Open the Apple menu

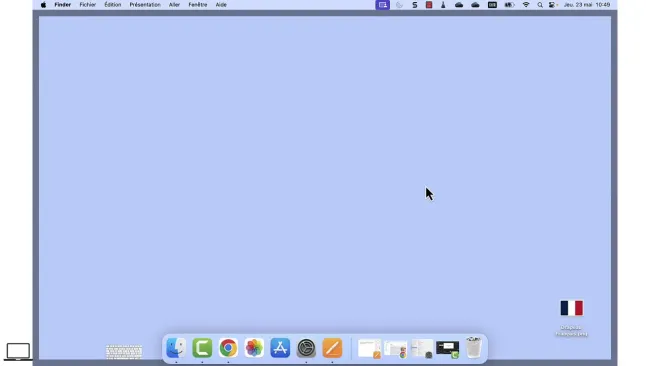tap(43, 5)
